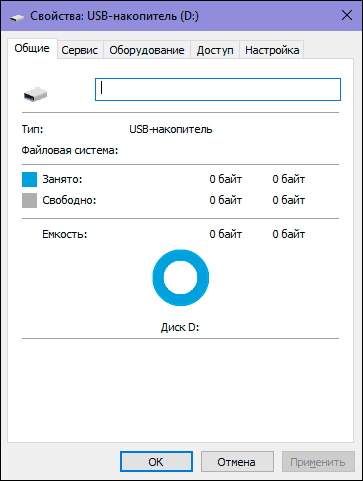Click the volume label text field

coord(218,89)
